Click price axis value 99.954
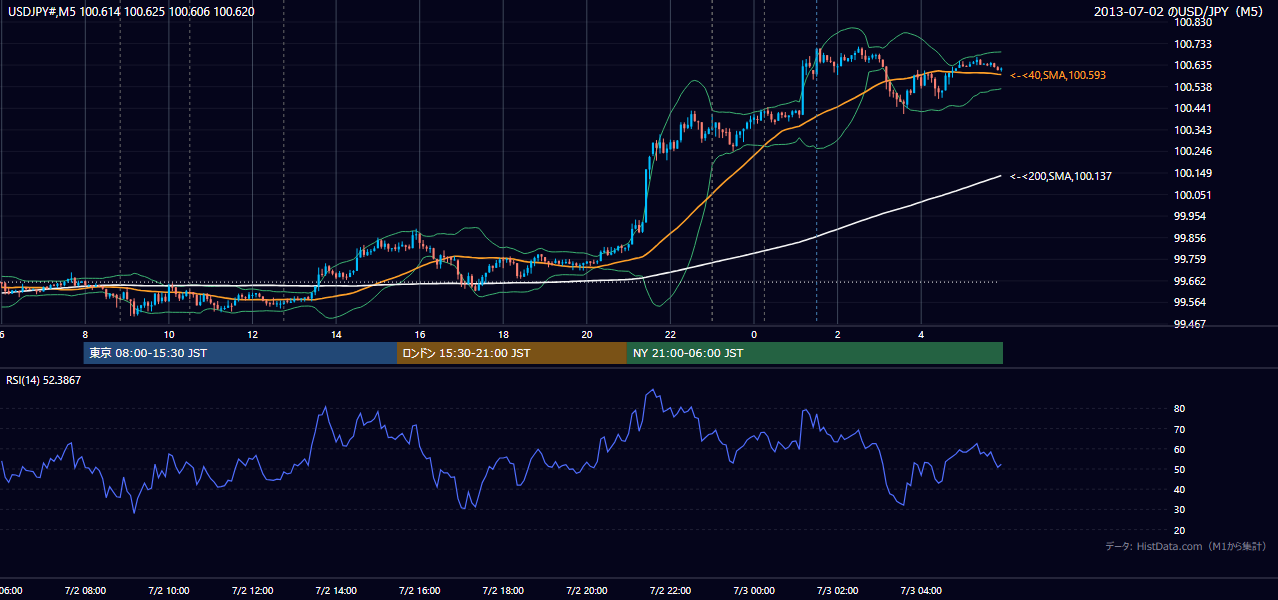The width and height of the screenshot is (1278, 600). point(1190,216)
